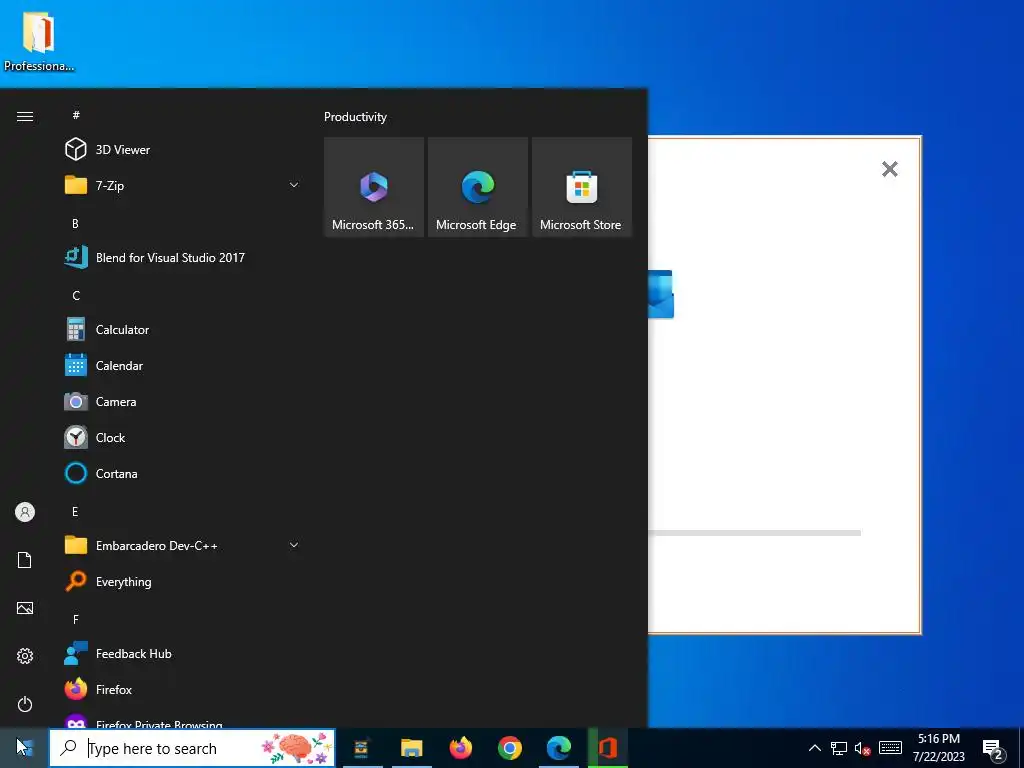Open the Clock app

coord(183,438)
